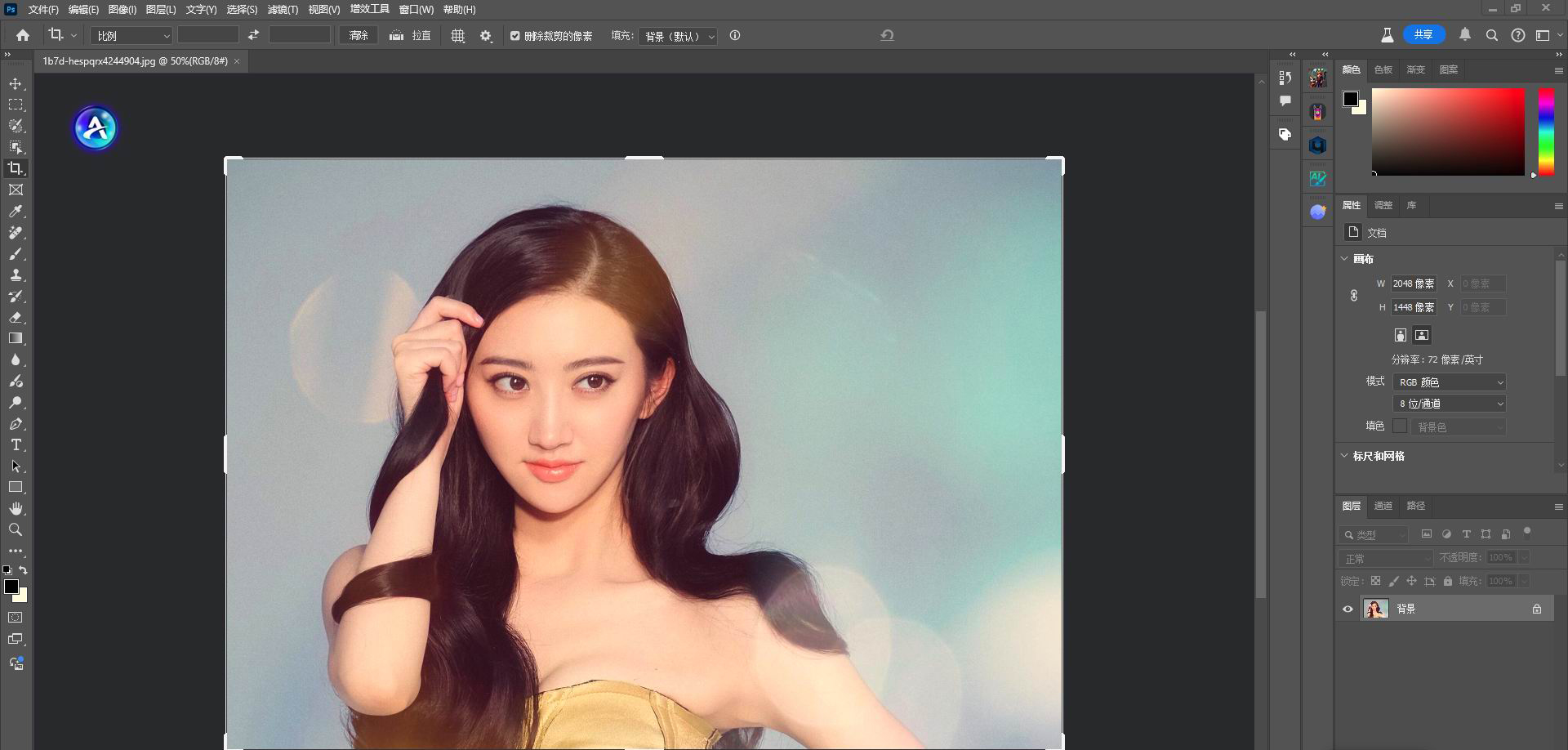Select the Brush tool
The height and width of the screenshot is (750, 1568).
pos(16,253)
